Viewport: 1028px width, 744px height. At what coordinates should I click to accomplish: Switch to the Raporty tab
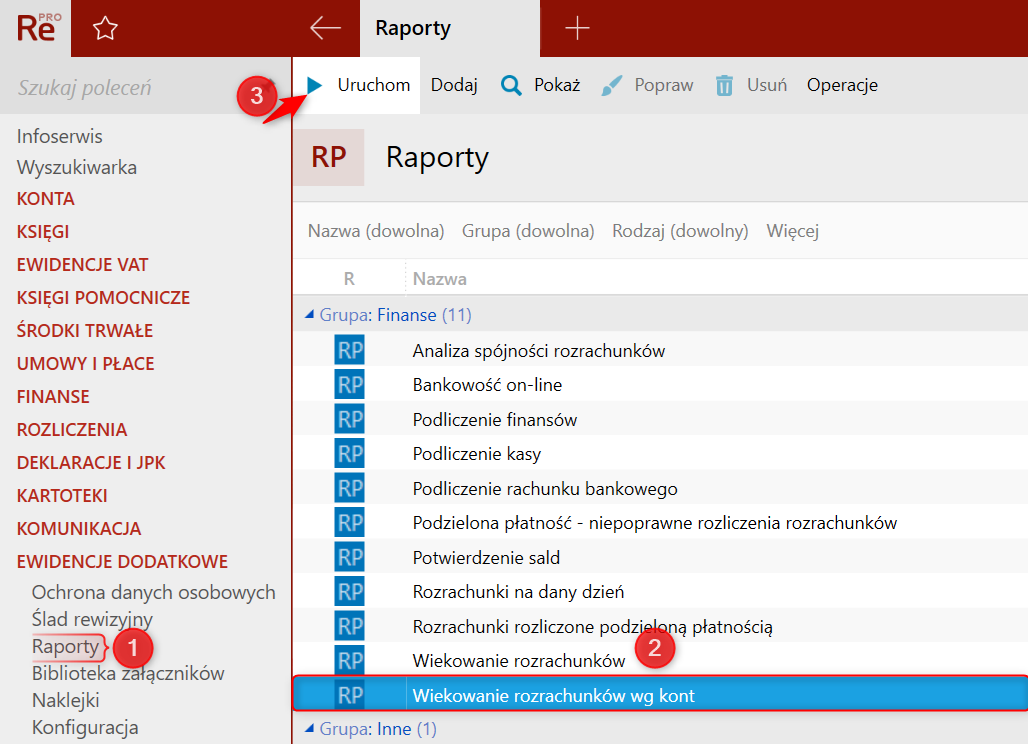pos(449,28)
